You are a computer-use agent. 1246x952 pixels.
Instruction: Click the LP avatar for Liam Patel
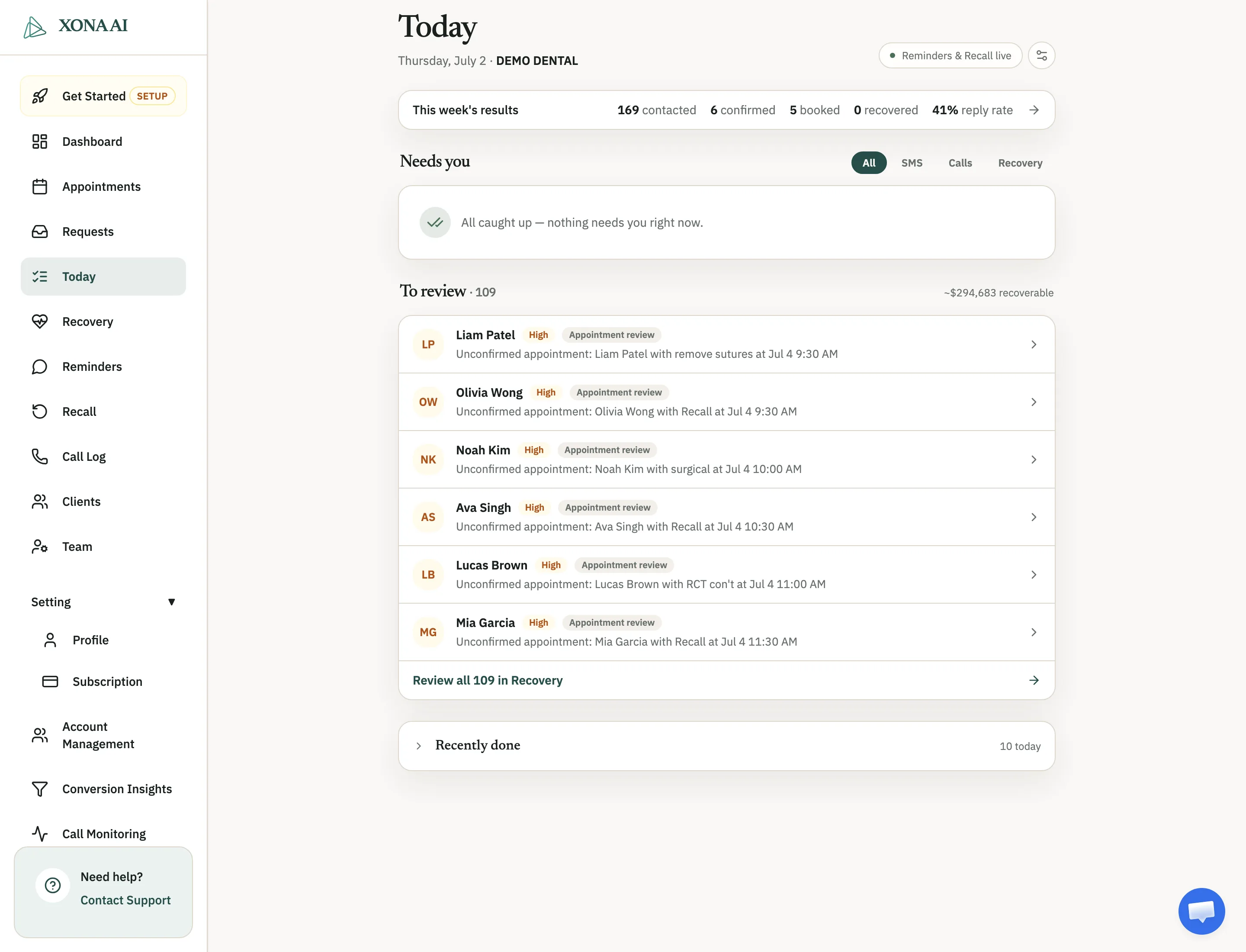tap(428, 344)
